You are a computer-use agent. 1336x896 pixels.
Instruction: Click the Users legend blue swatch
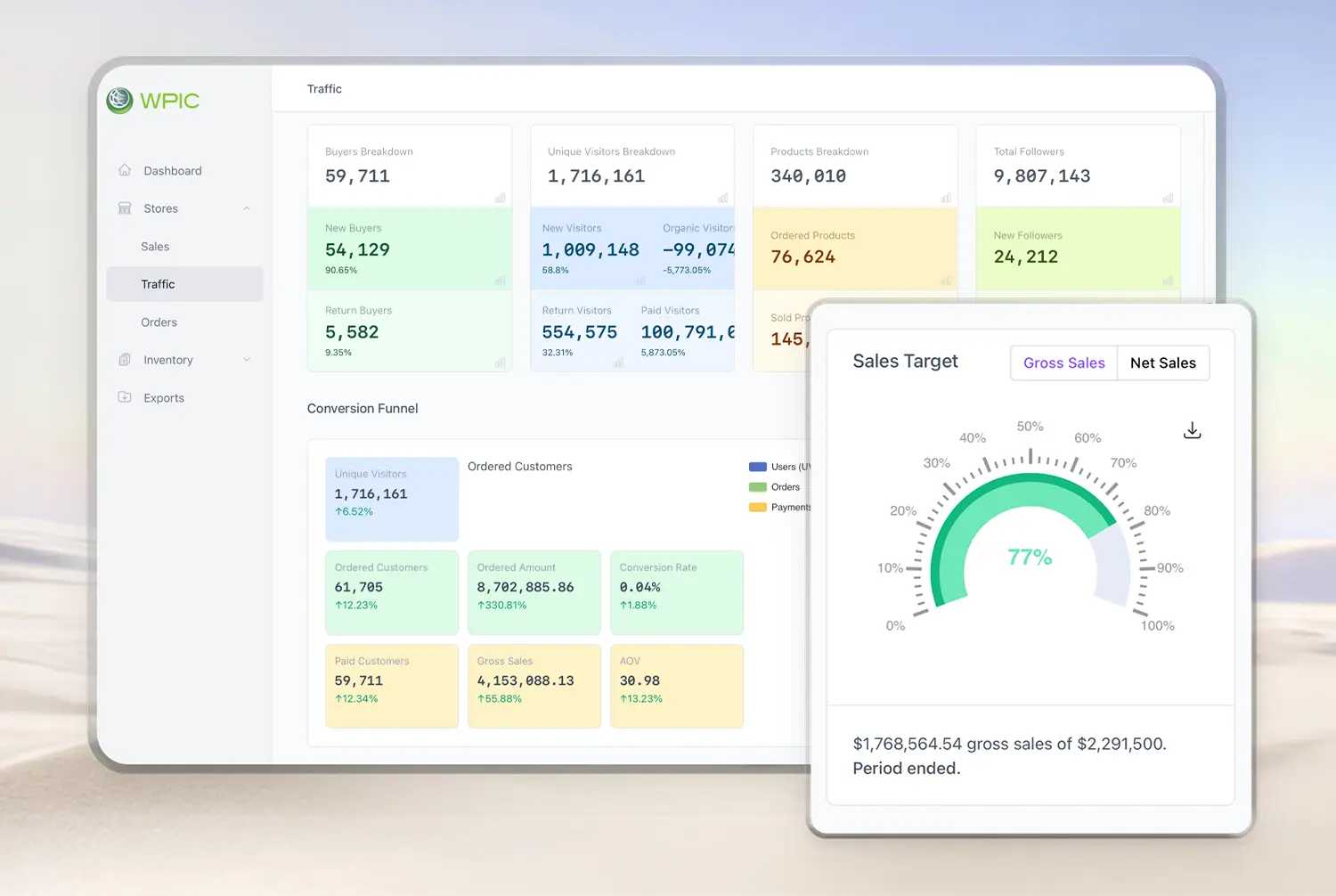pos(758,467)
